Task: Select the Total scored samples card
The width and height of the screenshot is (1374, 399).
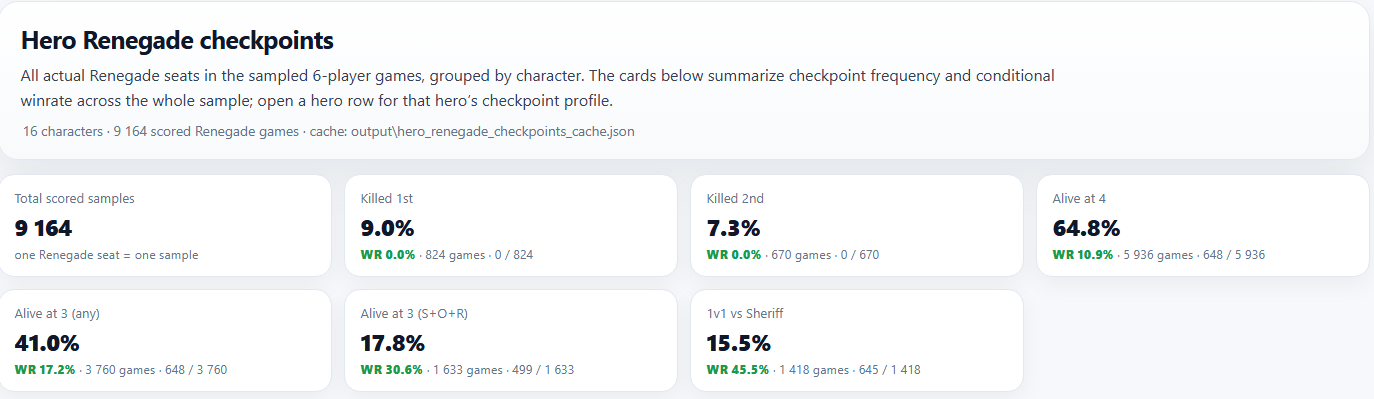Action: pyautogui.click(x=165, y=226)
